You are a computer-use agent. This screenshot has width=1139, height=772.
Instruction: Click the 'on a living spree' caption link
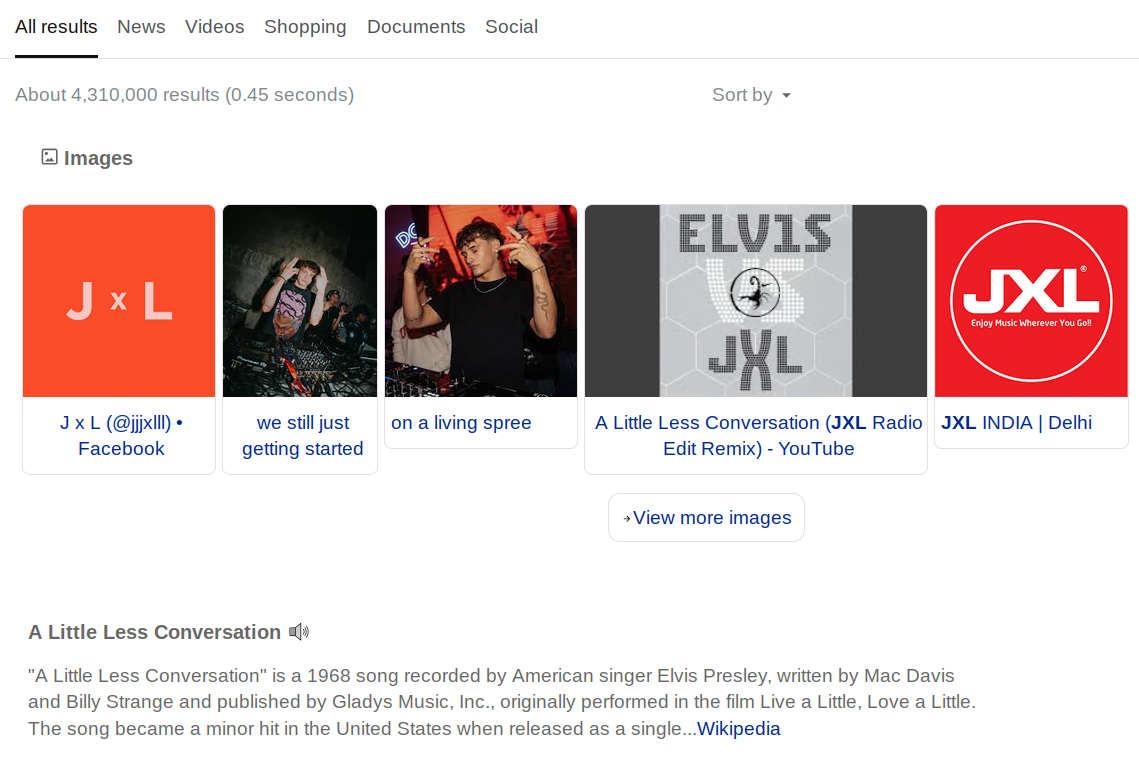click(461, 423)
